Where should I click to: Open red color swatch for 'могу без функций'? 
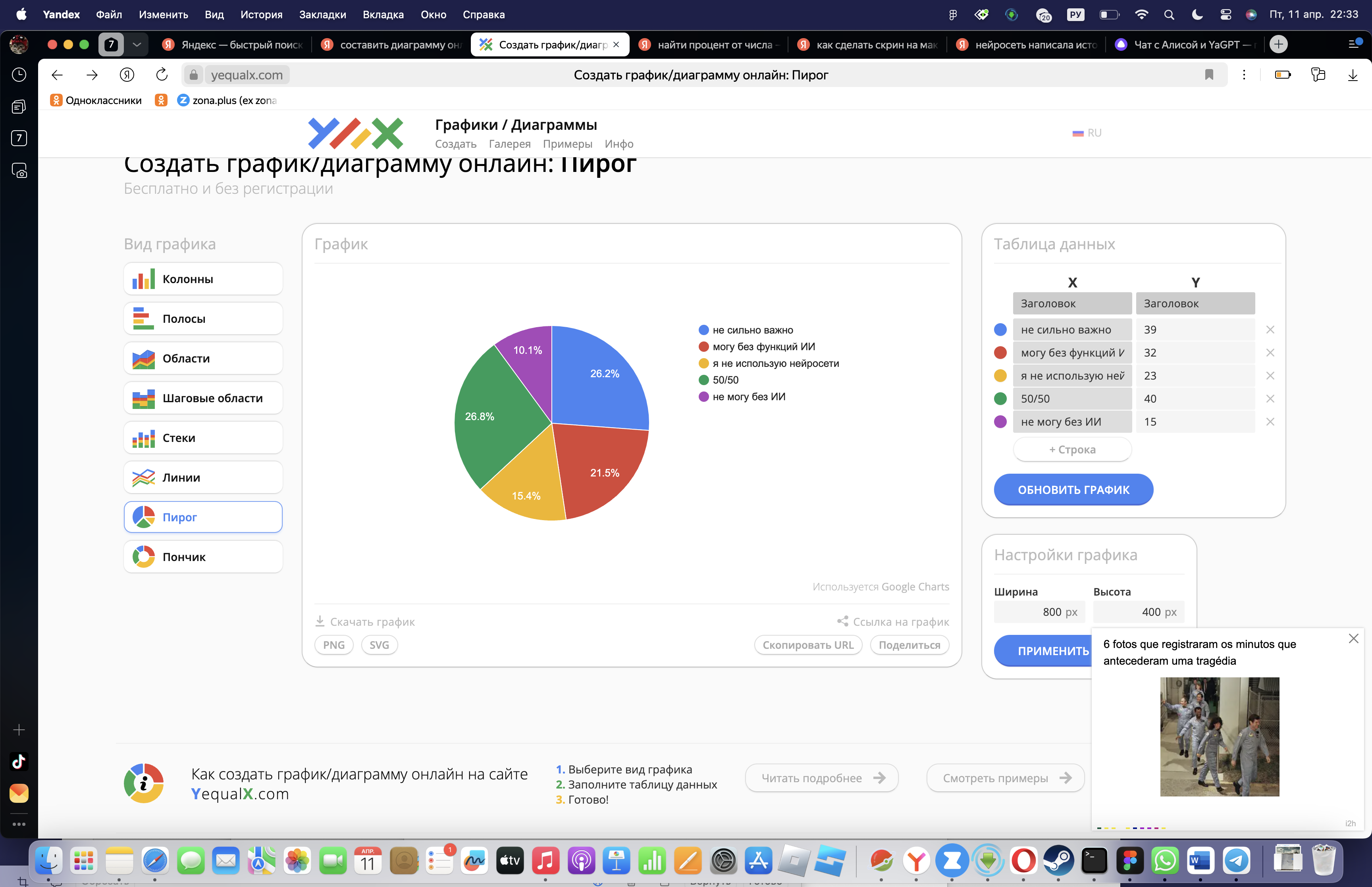point(1001,353)
